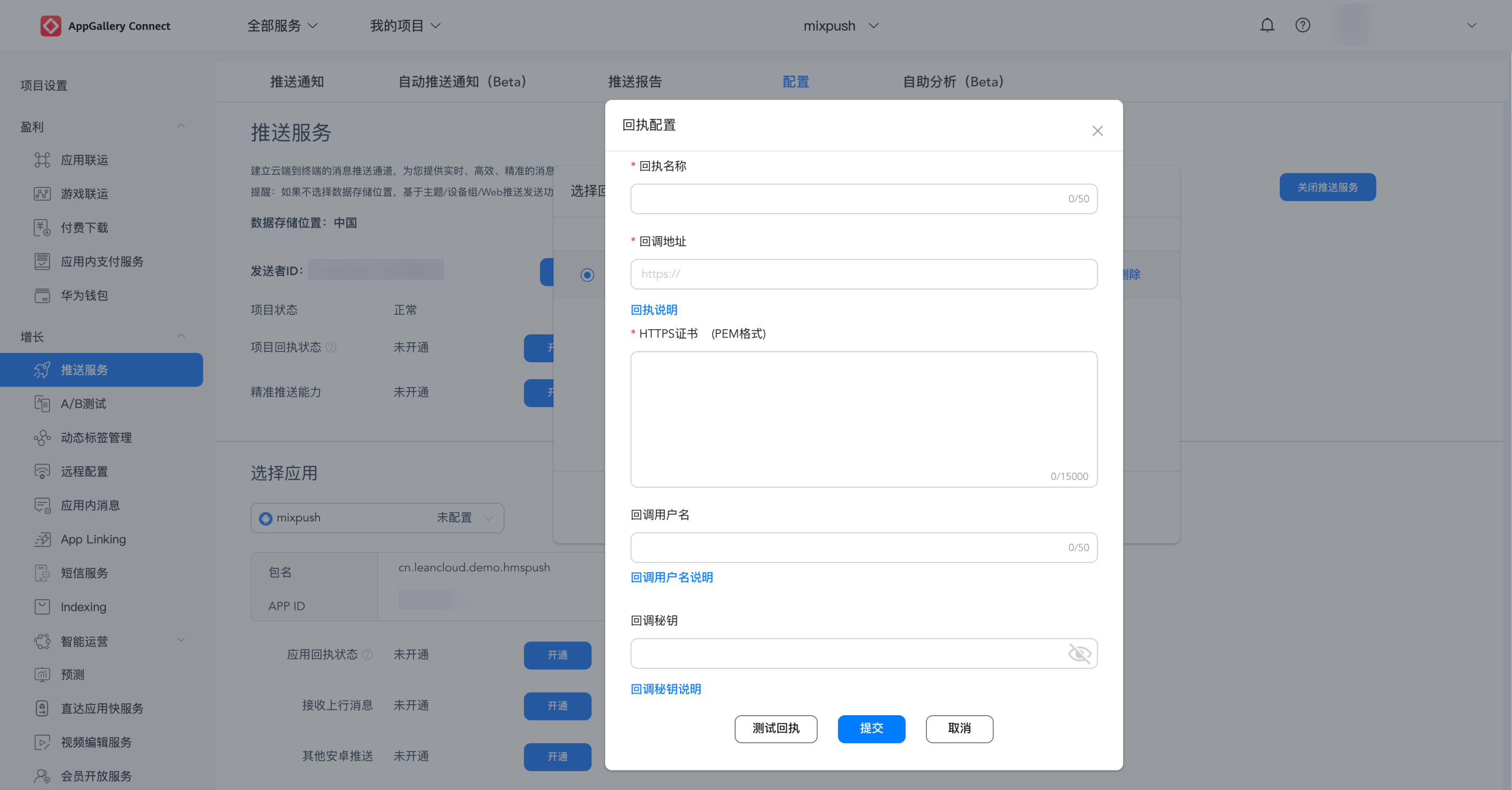Click the 测试回执 button
The image size is (1512, 790).
point(776,729)
